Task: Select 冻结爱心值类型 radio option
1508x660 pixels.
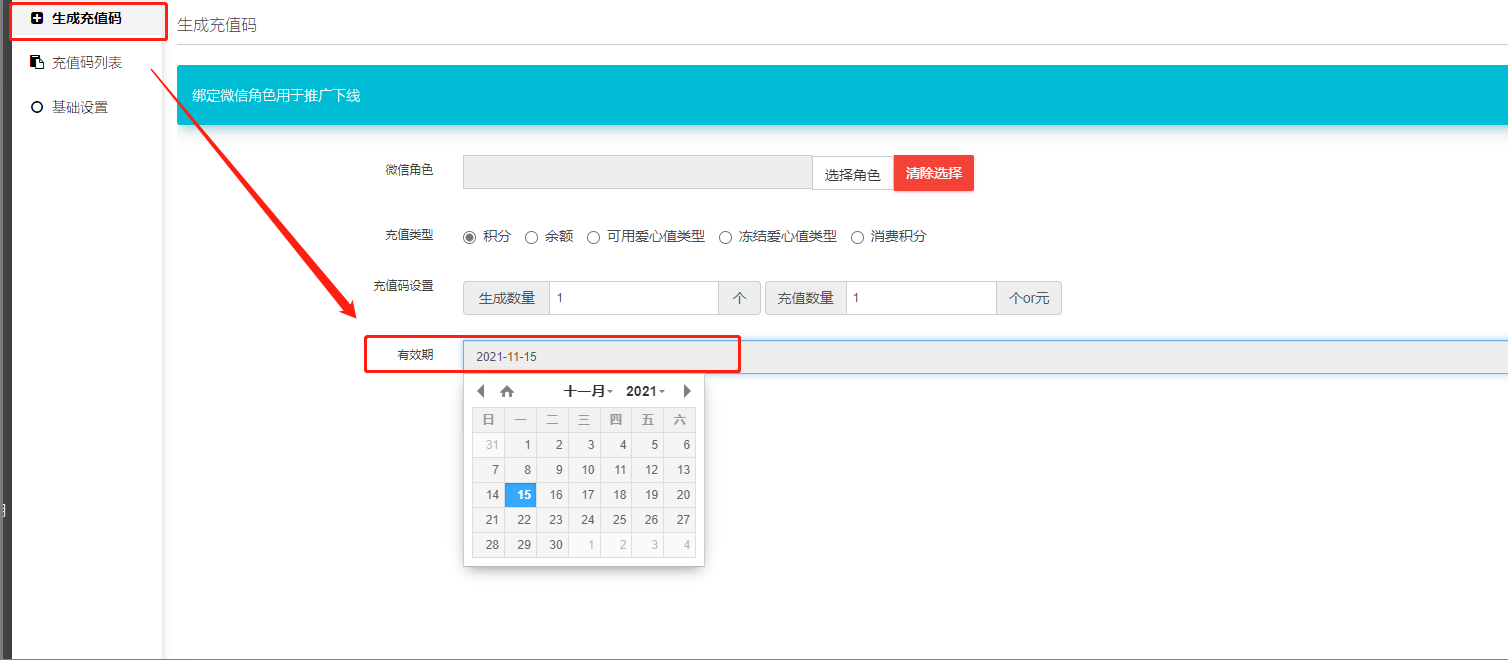Action: pos(726,237)
